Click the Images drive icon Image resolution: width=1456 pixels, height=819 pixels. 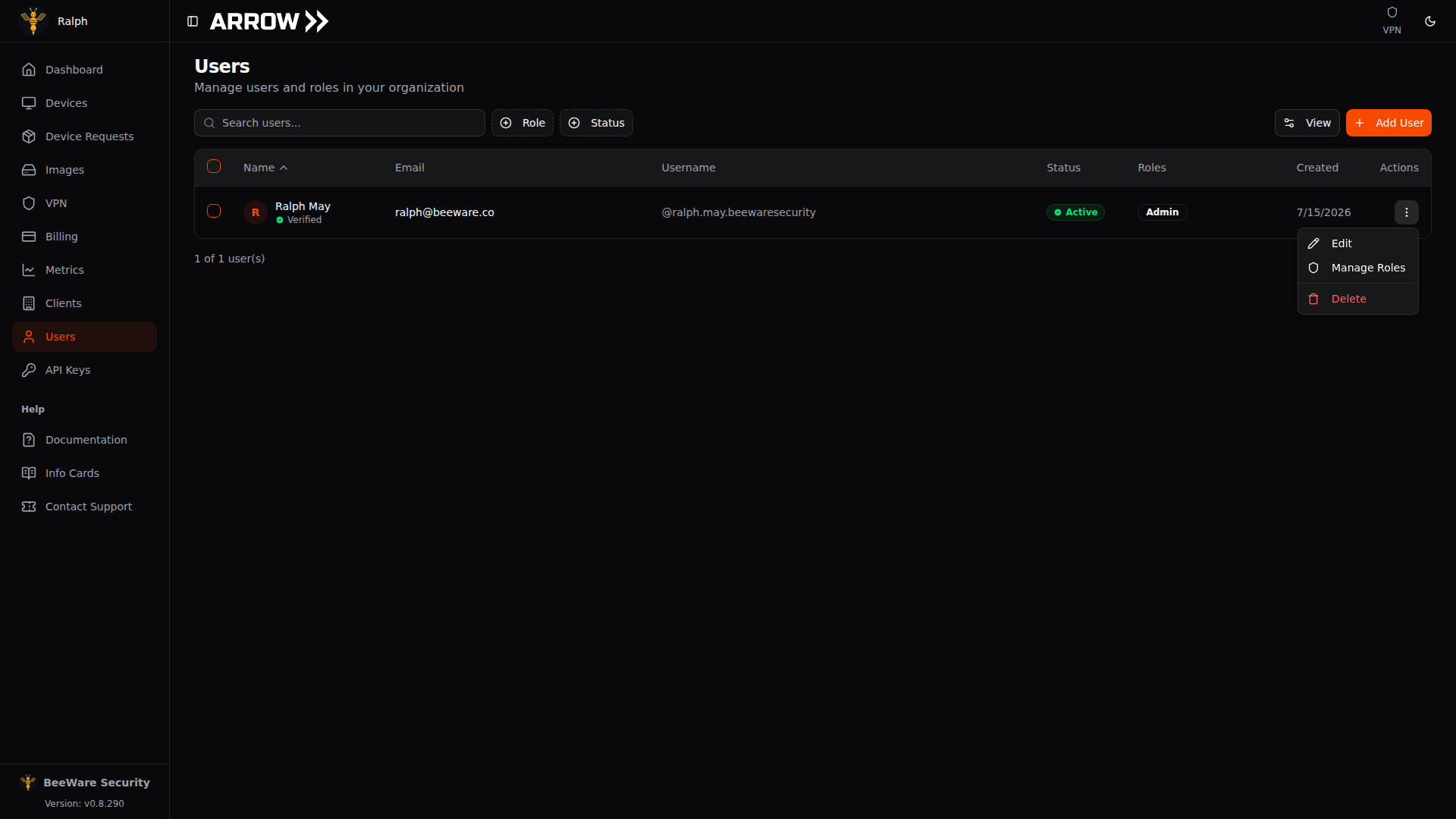pyautogui.click(x=29, y=170)
